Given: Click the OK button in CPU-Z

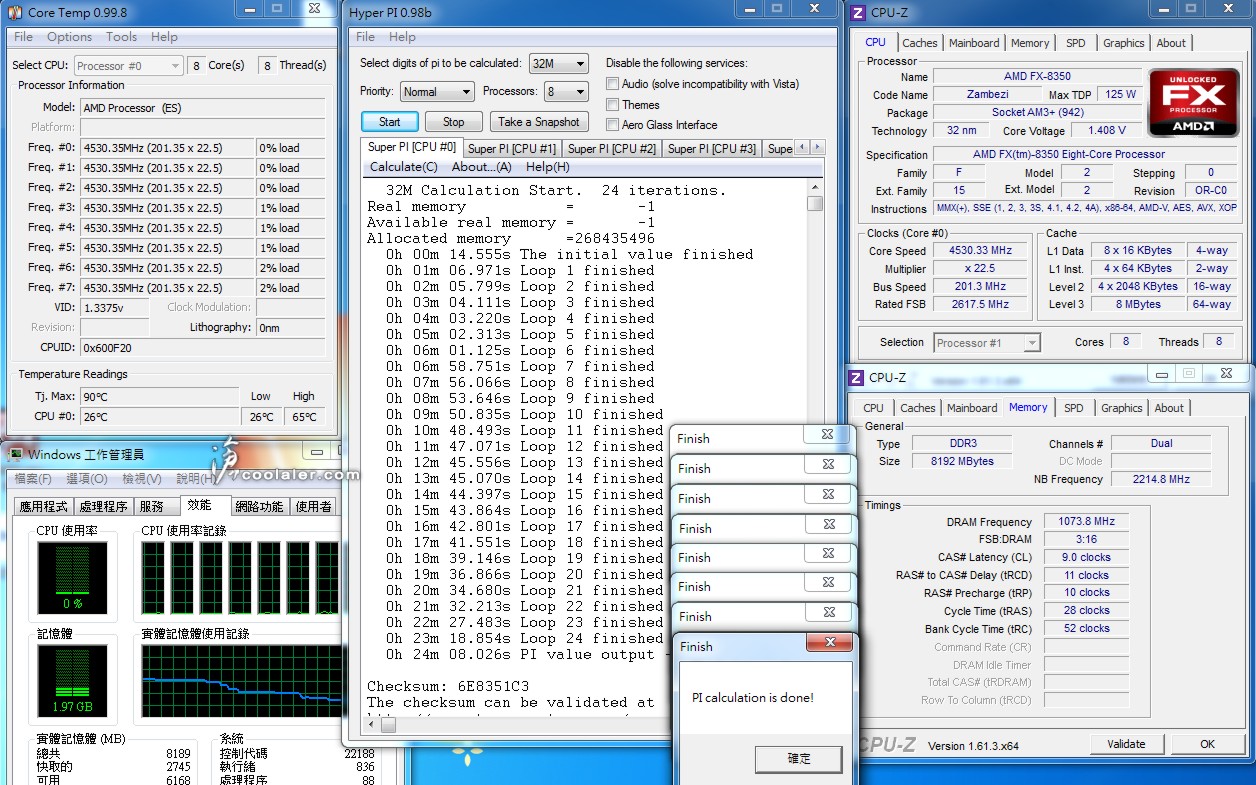Looking at the screenshot, I should click(1208, 744).
